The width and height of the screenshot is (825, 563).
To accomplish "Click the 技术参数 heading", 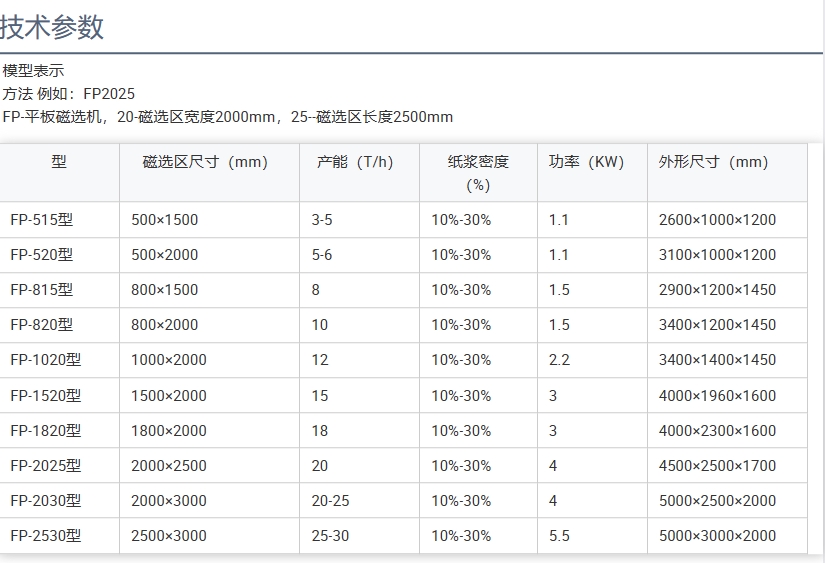I will click(52, 27).
